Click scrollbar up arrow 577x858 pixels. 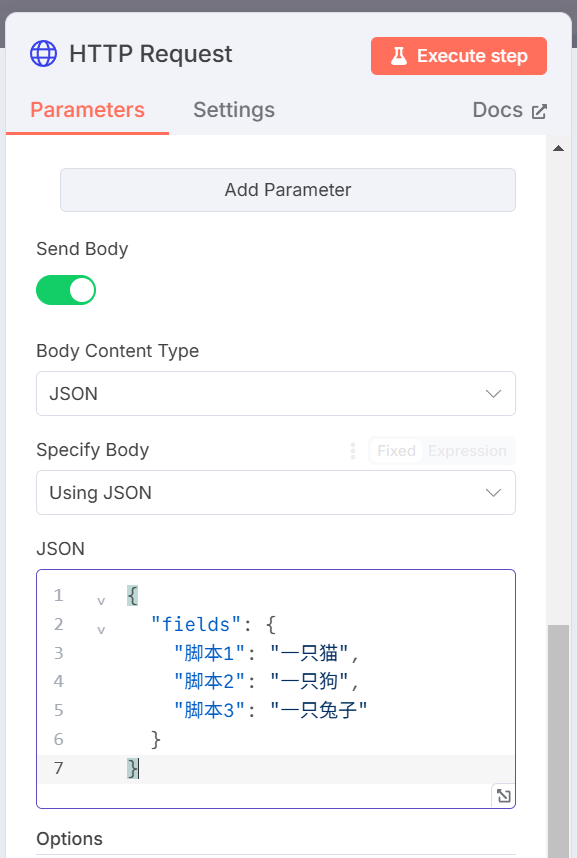pyautogui.click(x=558, y=148)
